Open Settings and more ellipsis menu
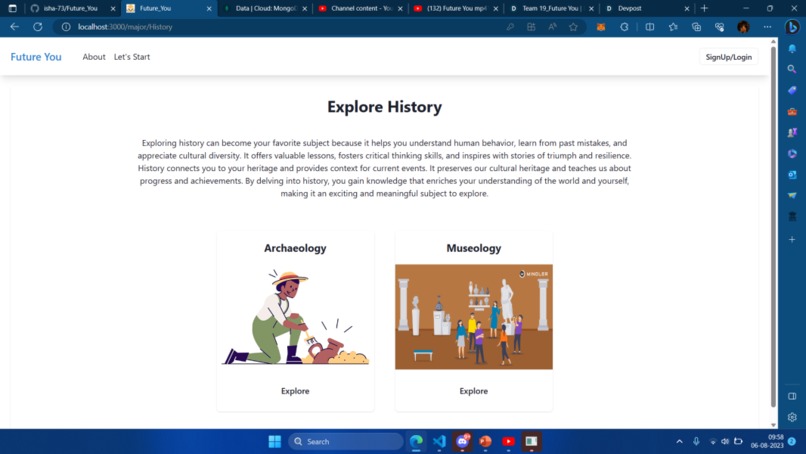The image size is (806, 454). [x=767, y=27]
